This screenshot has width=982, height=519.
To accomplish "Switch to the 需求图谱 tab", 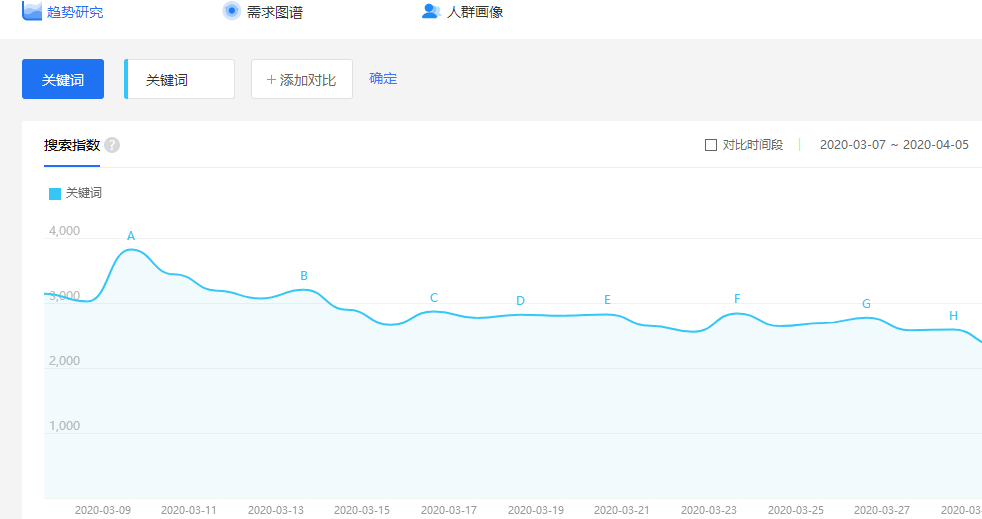I will coord(274,12).
